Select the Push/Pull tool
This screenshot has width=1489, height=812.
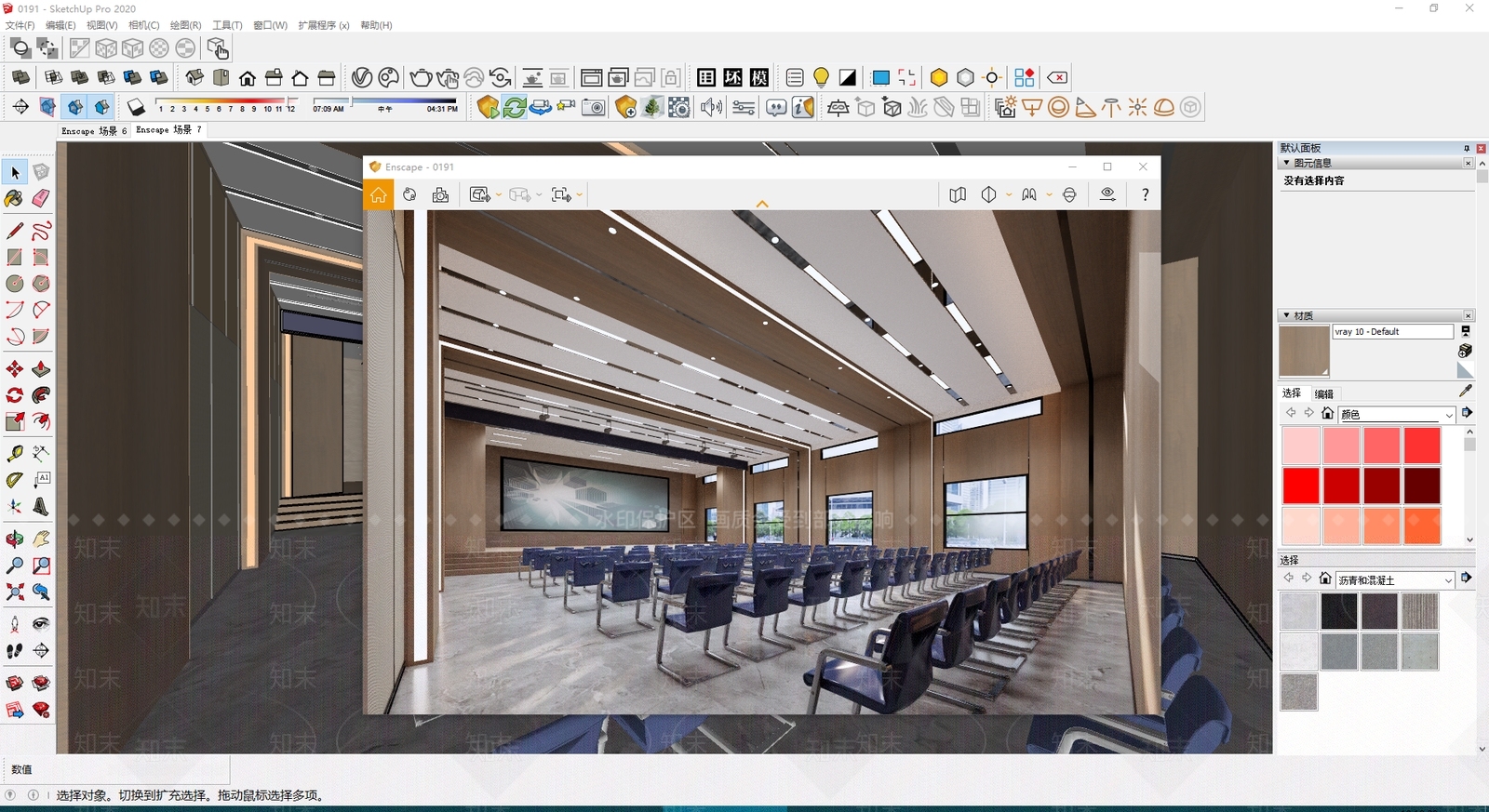click(x=41, y=369)
